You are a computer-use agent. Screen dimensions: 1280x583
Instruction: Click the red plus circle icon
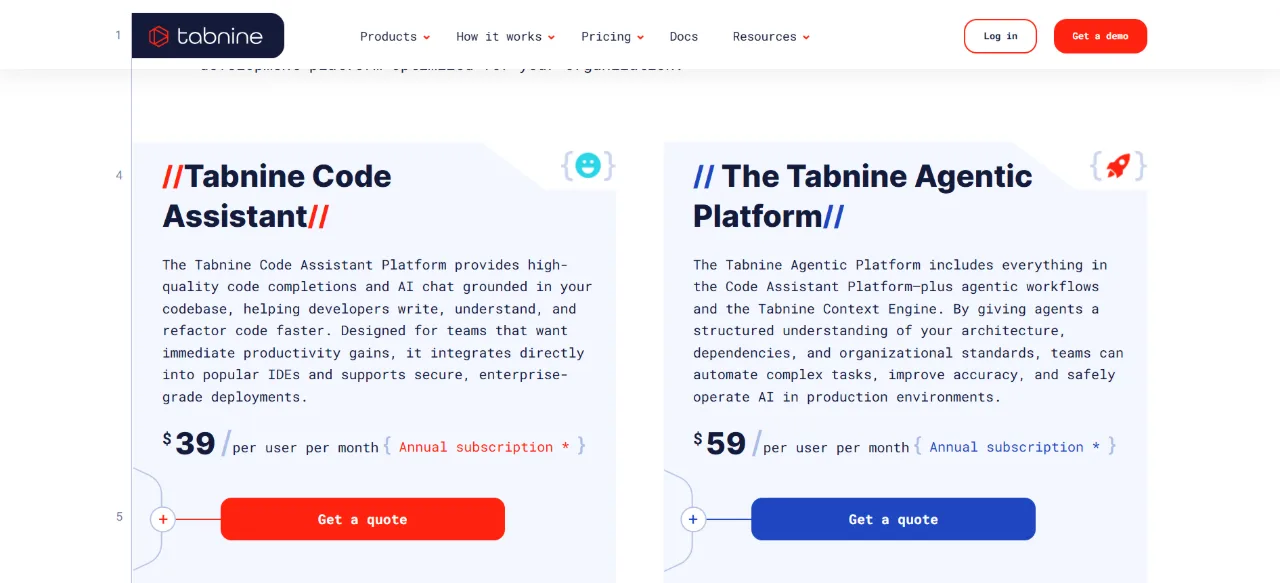coord(162,520)
